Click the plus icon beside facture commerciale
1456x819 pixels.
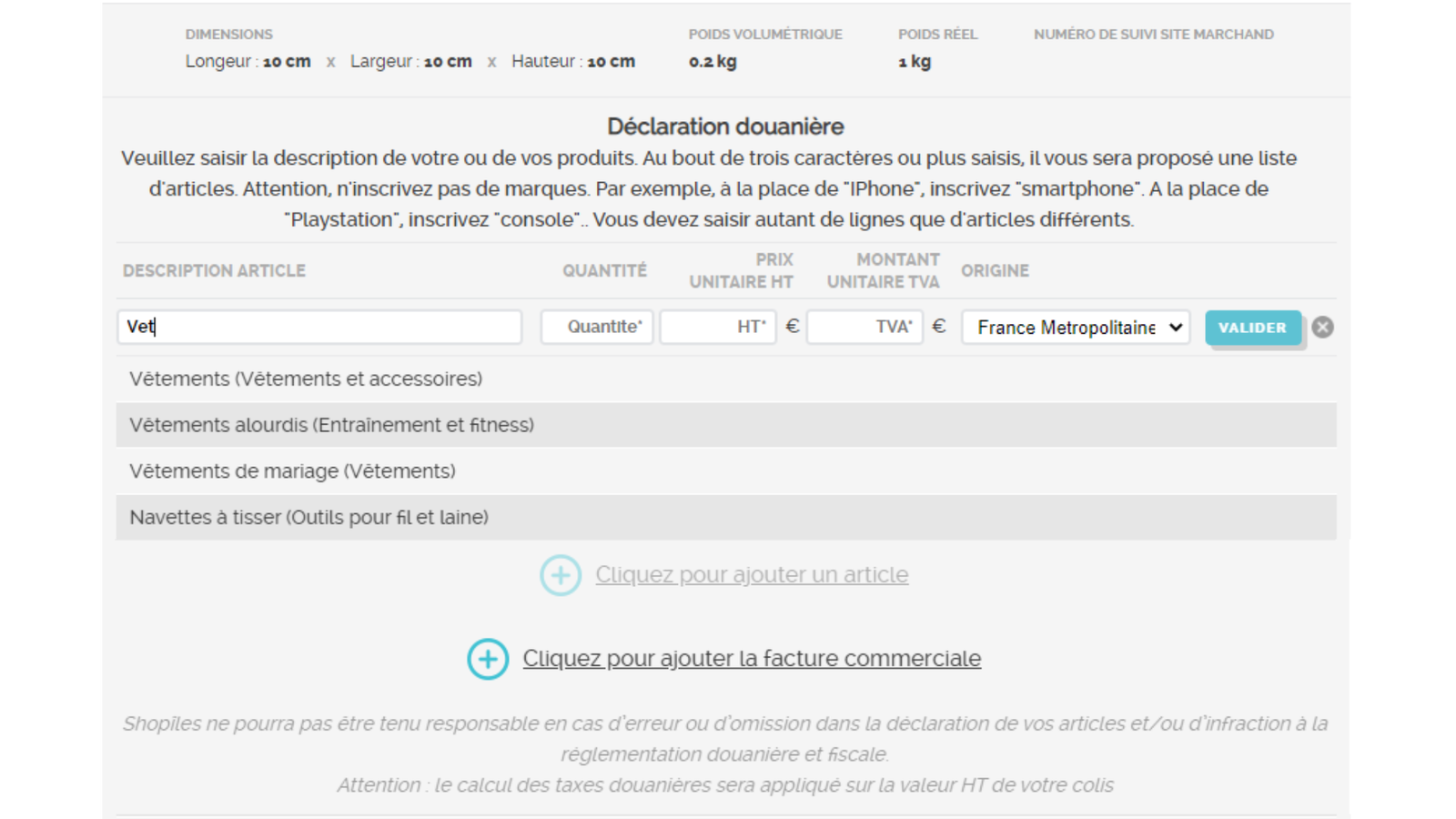[488, 659]
